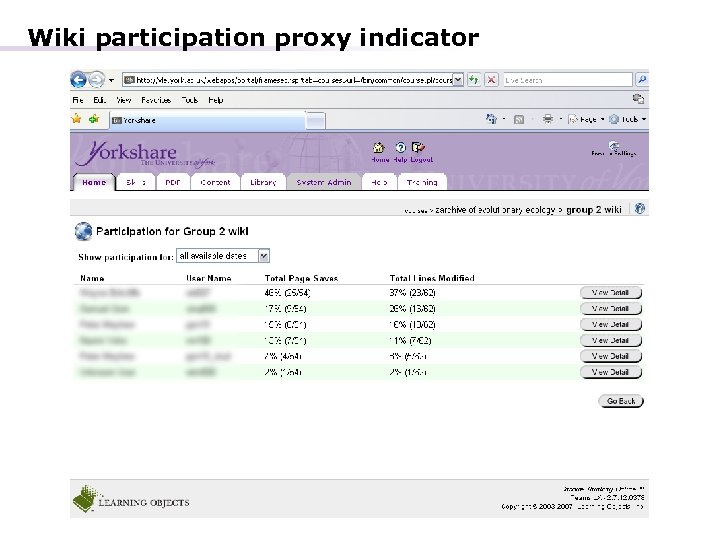Click the group 2 wiki breadcrumb link
This screenshot has height=540, width=720.
click(x=594, y=210)
